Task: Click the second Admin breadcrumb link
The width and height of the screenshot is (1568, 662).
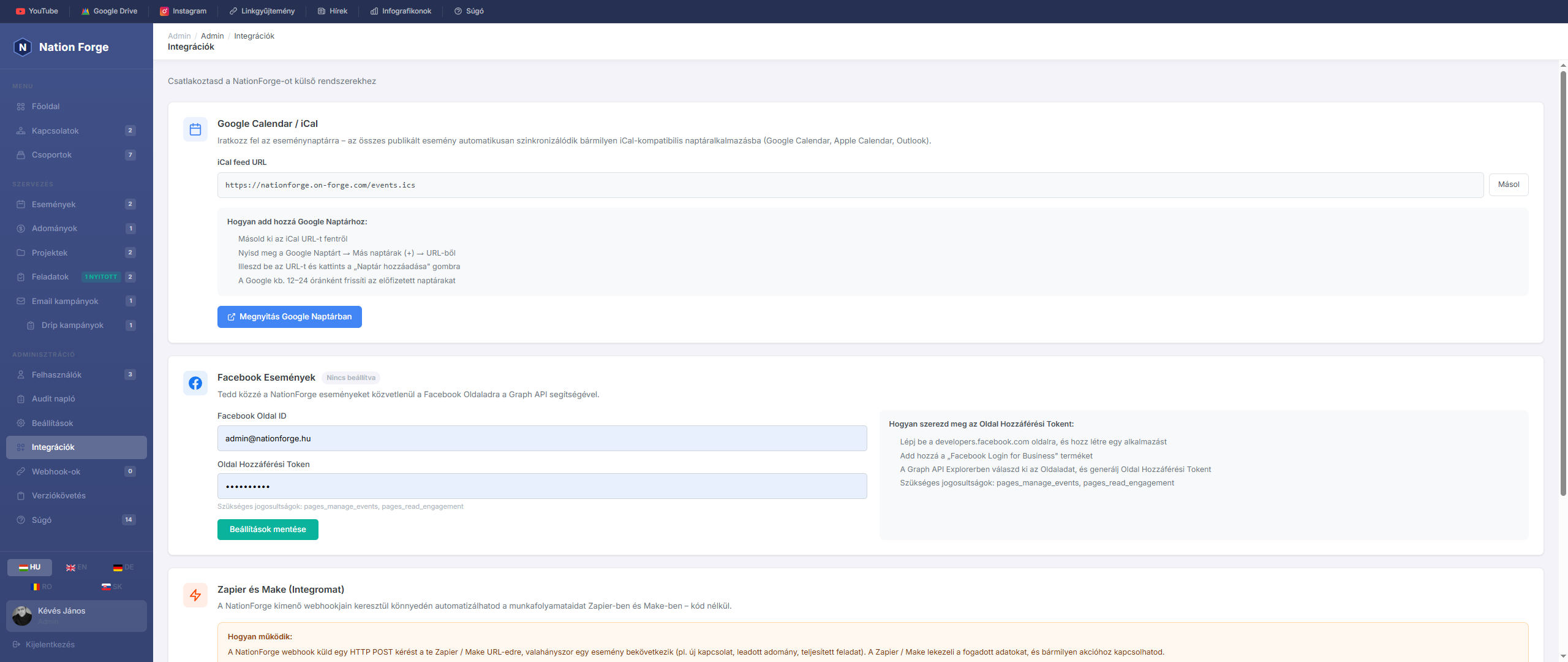Action: click(212, 36)
